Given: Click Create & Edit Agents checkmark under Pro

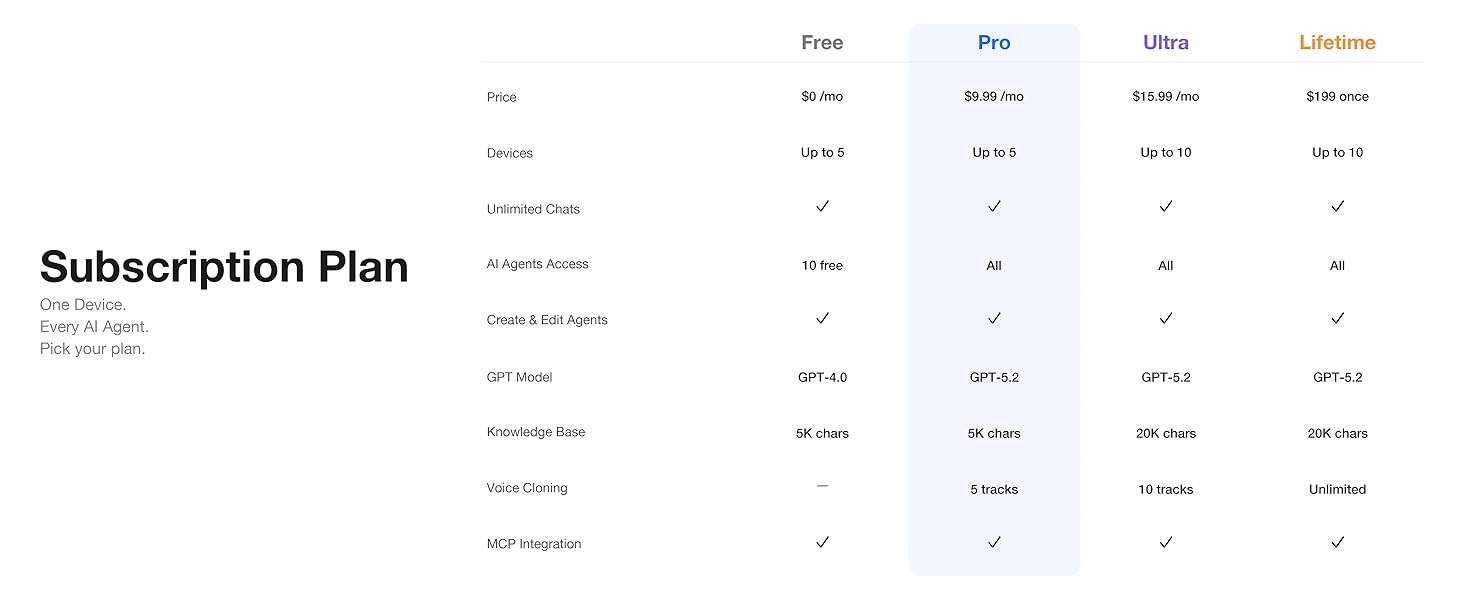Looking at the screenshot, I should 994,319.
